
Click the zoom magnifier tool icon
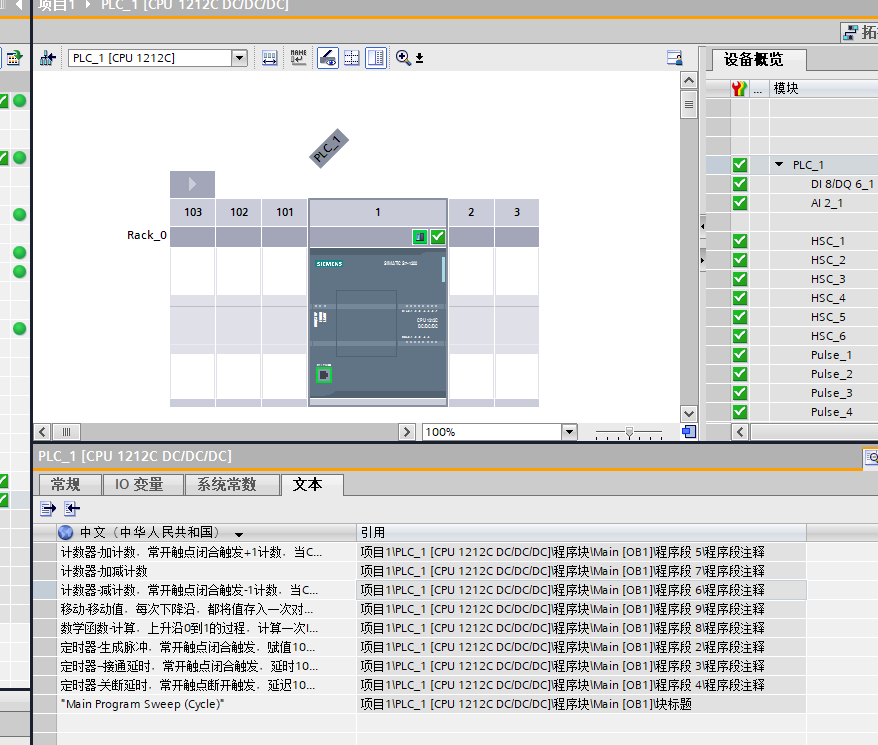pyautogui.click(x=403, y=58)
